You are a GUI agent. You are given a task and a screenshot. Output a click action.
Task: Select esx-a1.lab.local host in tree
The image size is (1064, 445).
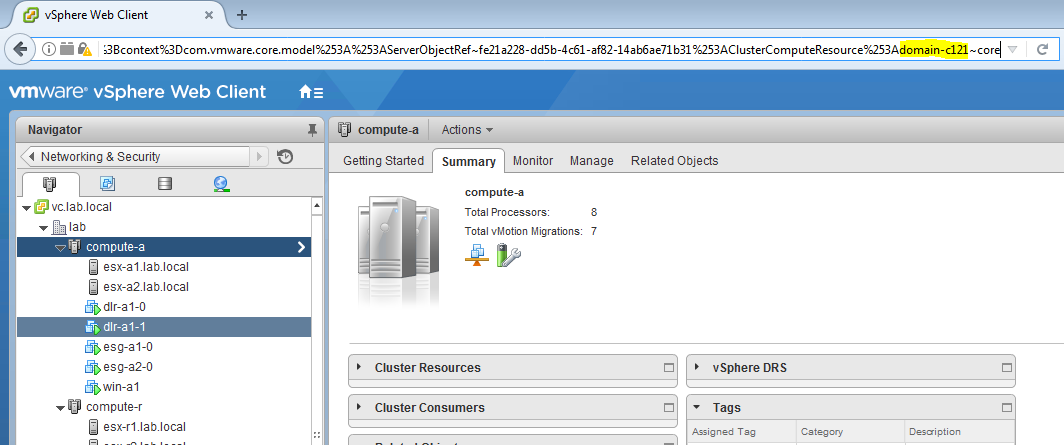(146, 267)
